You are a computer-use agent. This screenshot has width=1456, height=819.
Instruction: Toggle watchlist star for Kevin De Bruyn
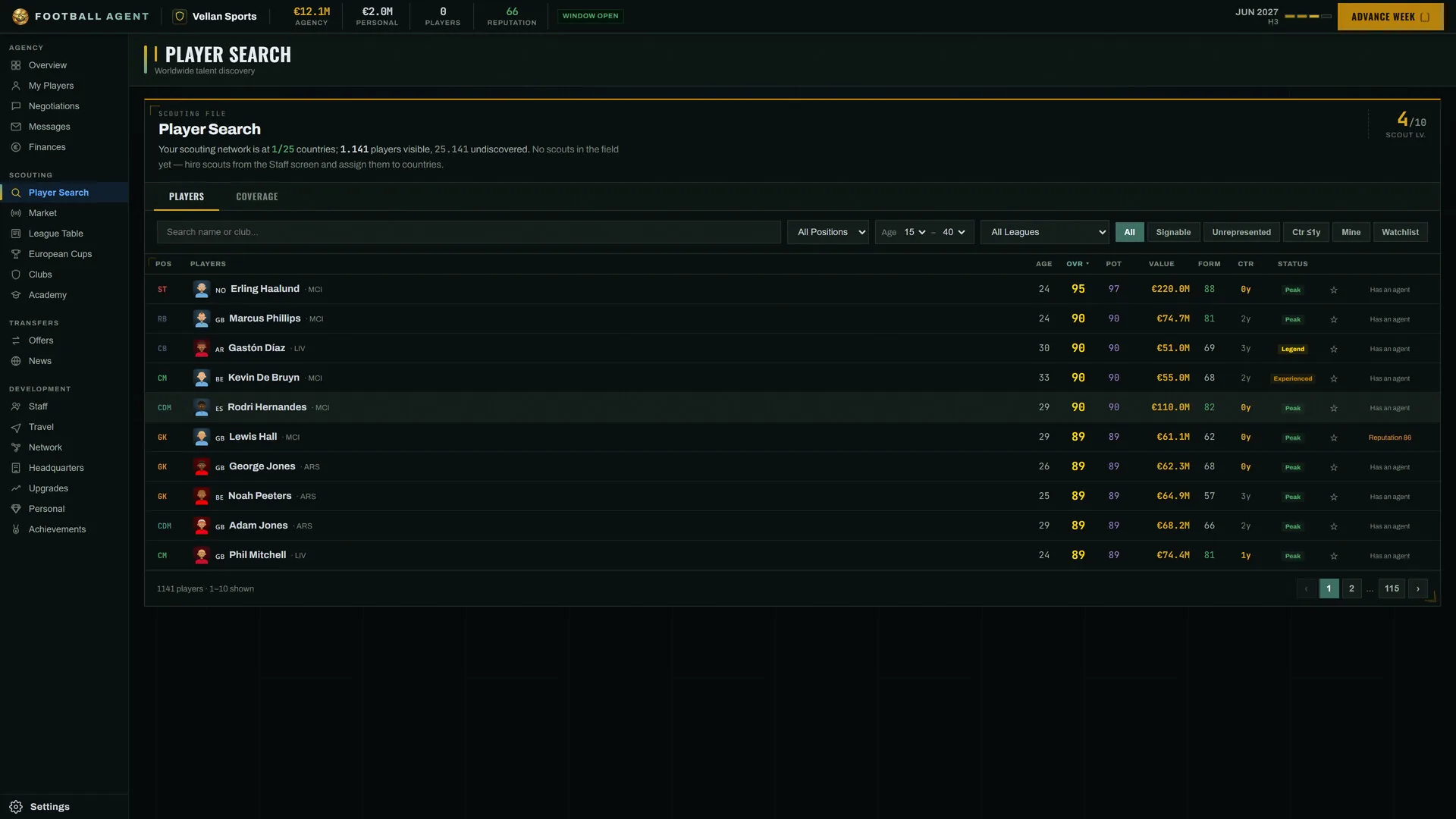(x=1334, y=378)
